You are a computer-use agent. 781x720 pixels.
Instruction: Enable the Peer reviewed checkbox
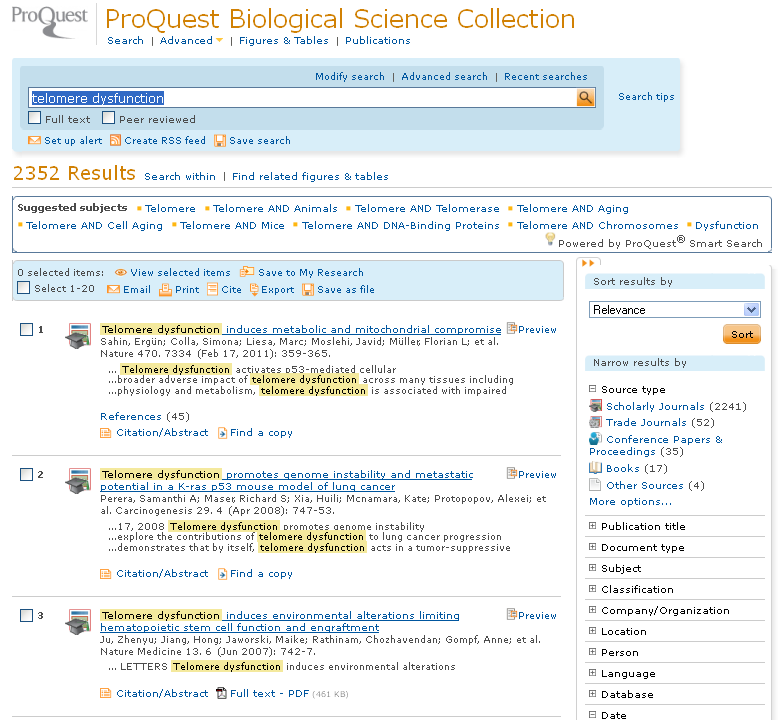pos(108,118)
